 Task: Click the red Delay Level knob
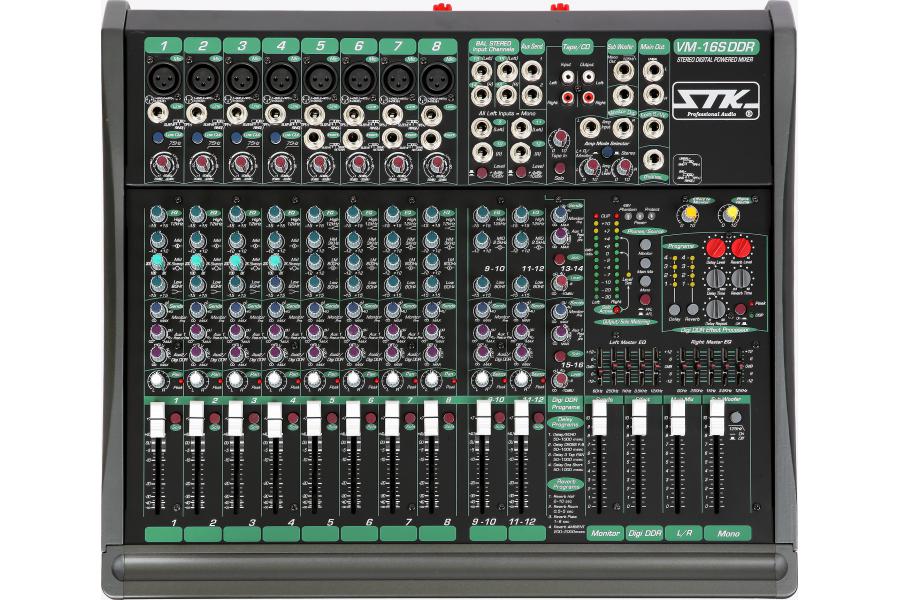(x=715, y=247)
